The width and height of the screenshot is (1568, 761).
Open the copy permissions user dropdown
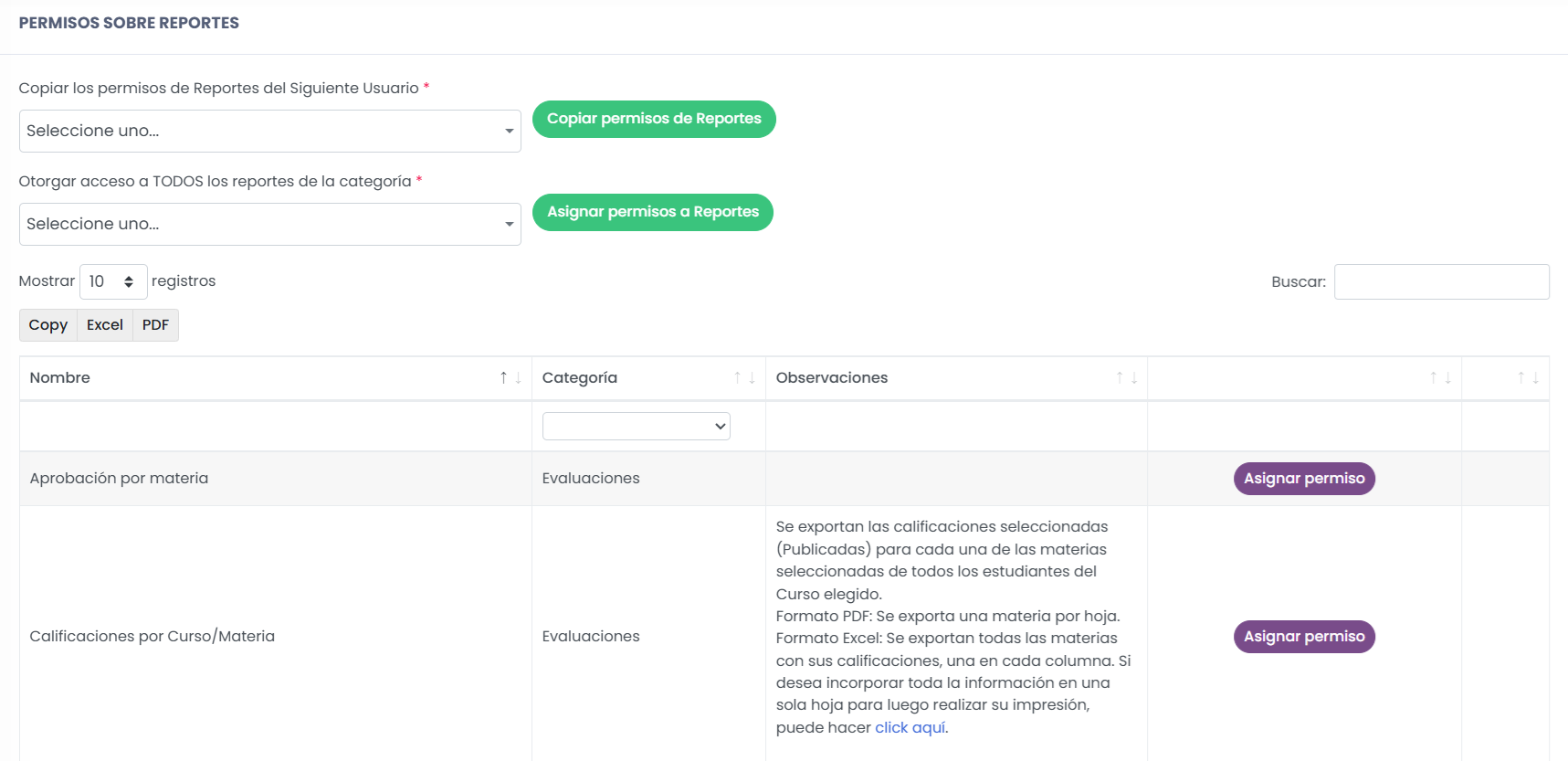tap(269, 131)
